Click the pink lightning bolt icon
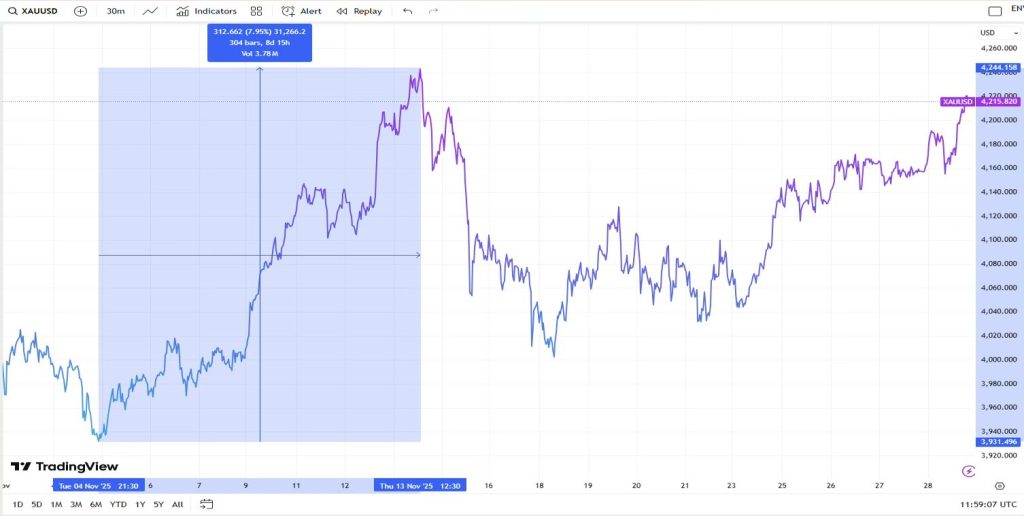Image resolution: width=1024 pixels, height=516 pixels. coord(968,471)
